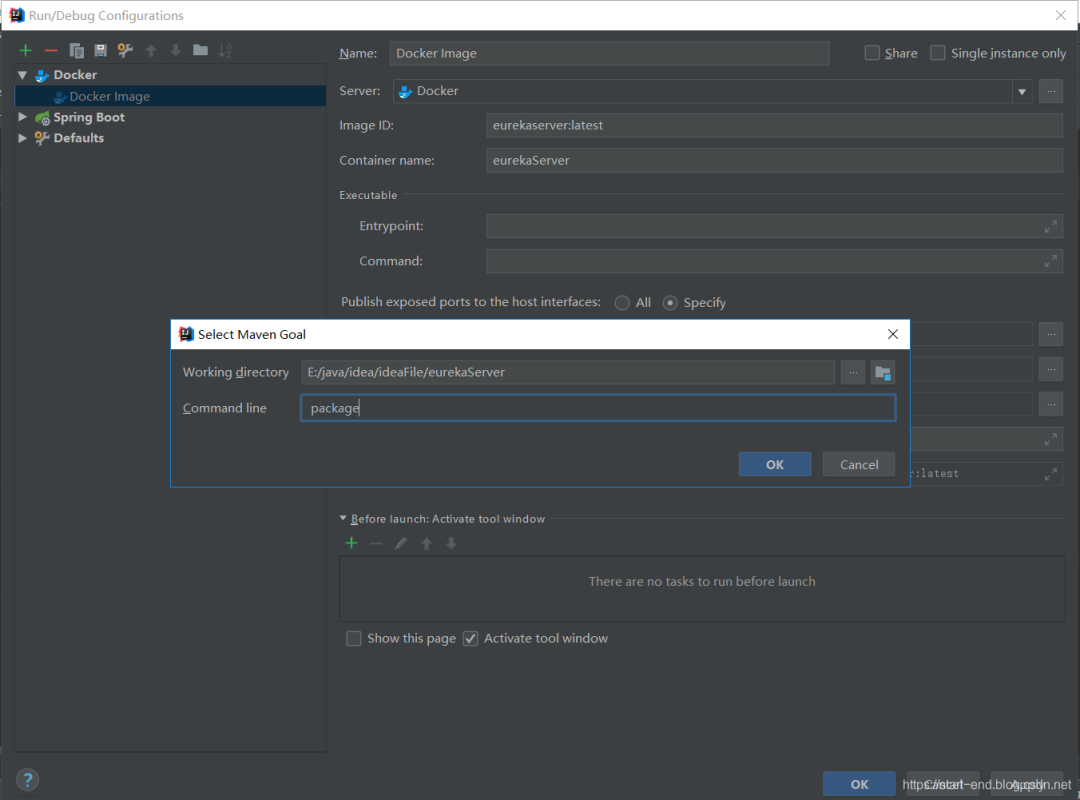
Task: Select Docker Image in the configuration tree
Action: (110, 95)
